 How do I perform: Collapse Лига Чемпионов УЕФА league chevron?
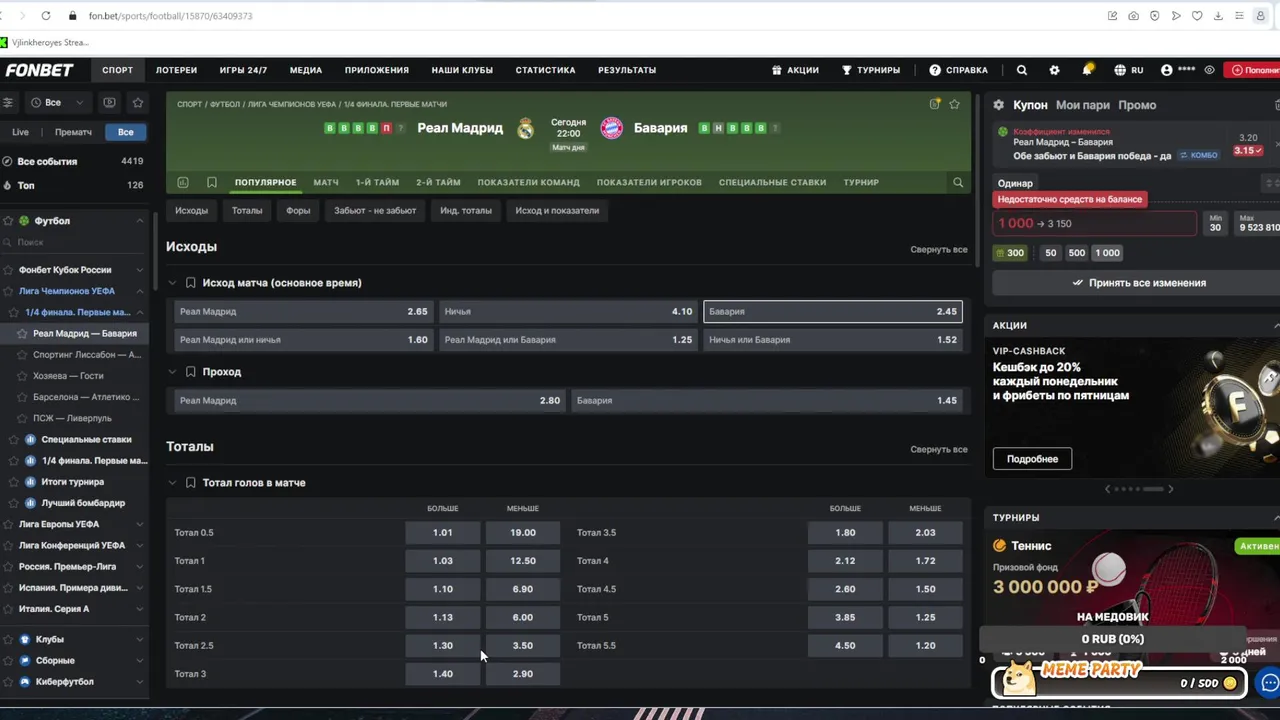click(x=140, y=291)
